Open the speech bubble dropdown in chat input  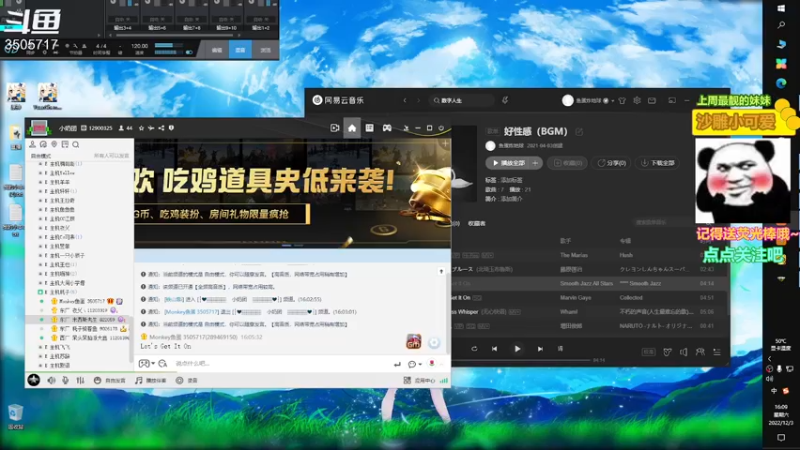point(414,364)
